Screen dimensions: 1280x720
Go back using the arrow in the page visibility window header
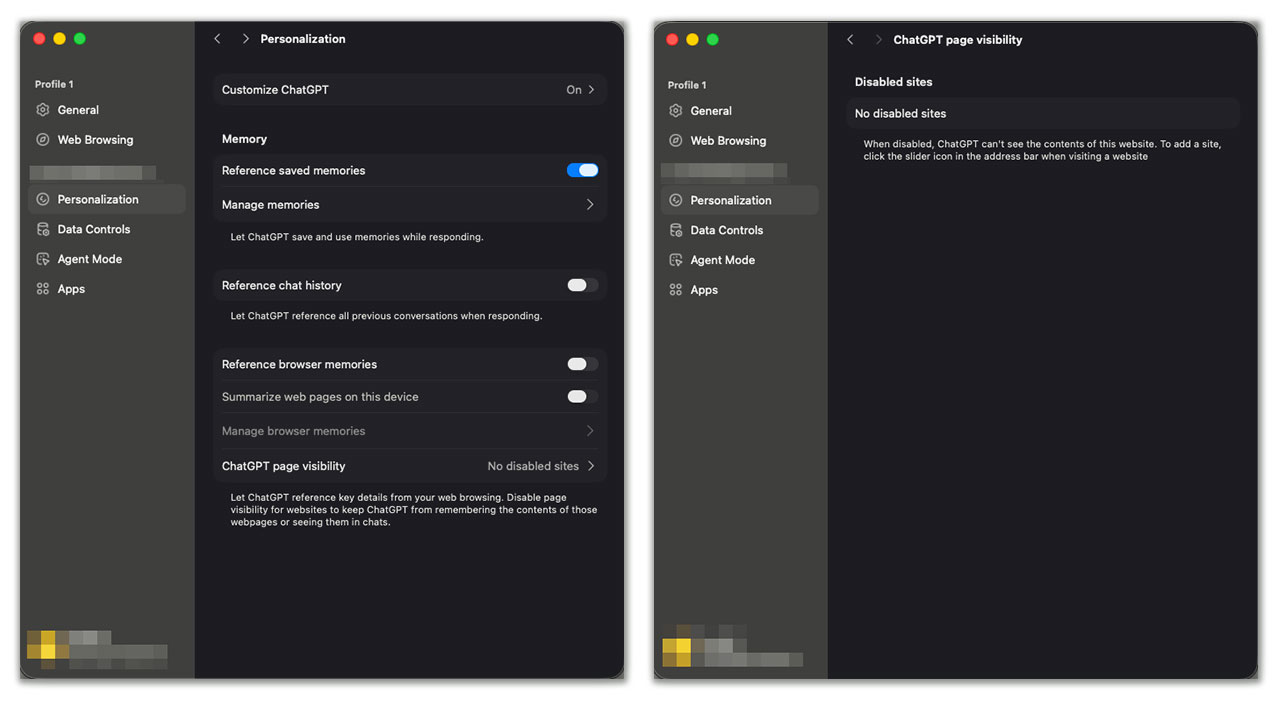[x=850, y=40]
